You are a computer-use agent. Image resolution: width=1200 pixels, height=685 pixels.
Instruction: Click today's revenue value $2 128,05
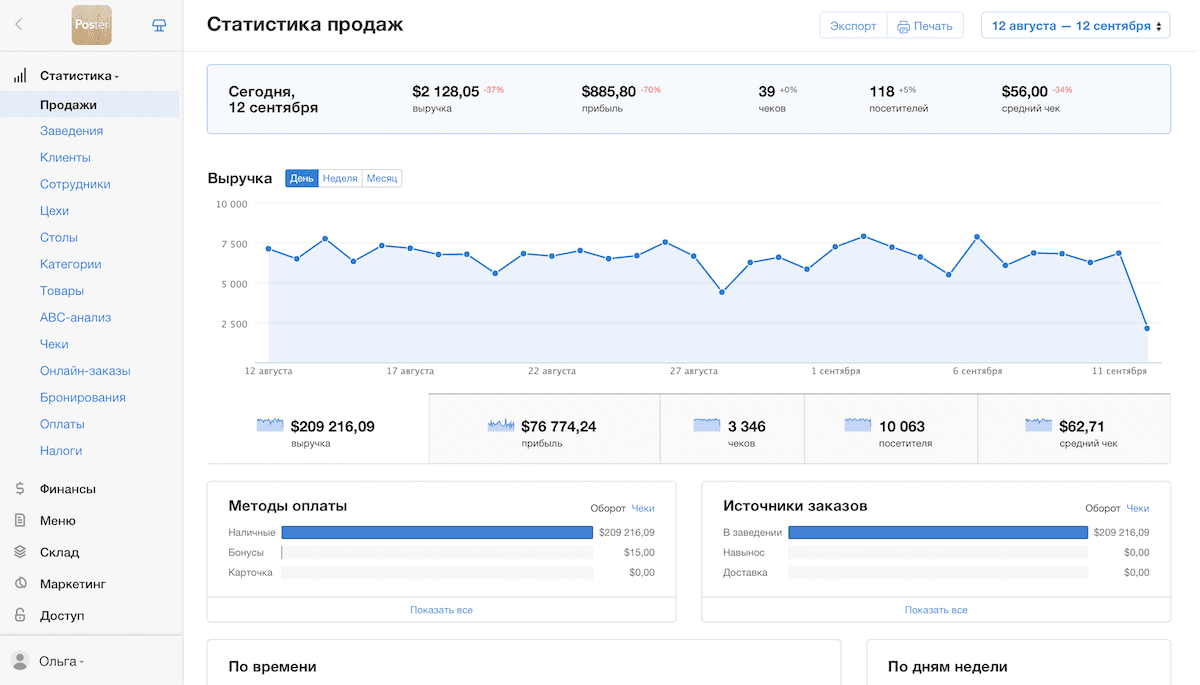[x=446, y=91]
